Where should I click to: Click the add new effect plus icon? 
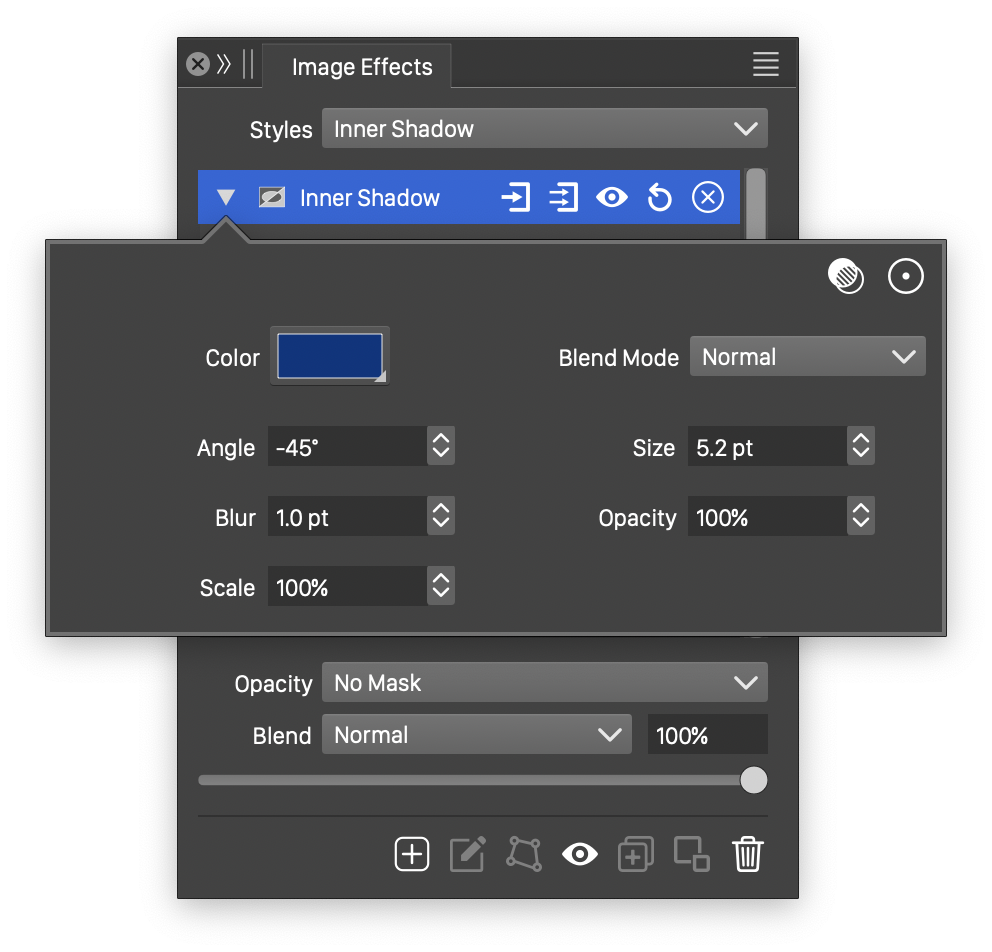click(x=412, y=855)
